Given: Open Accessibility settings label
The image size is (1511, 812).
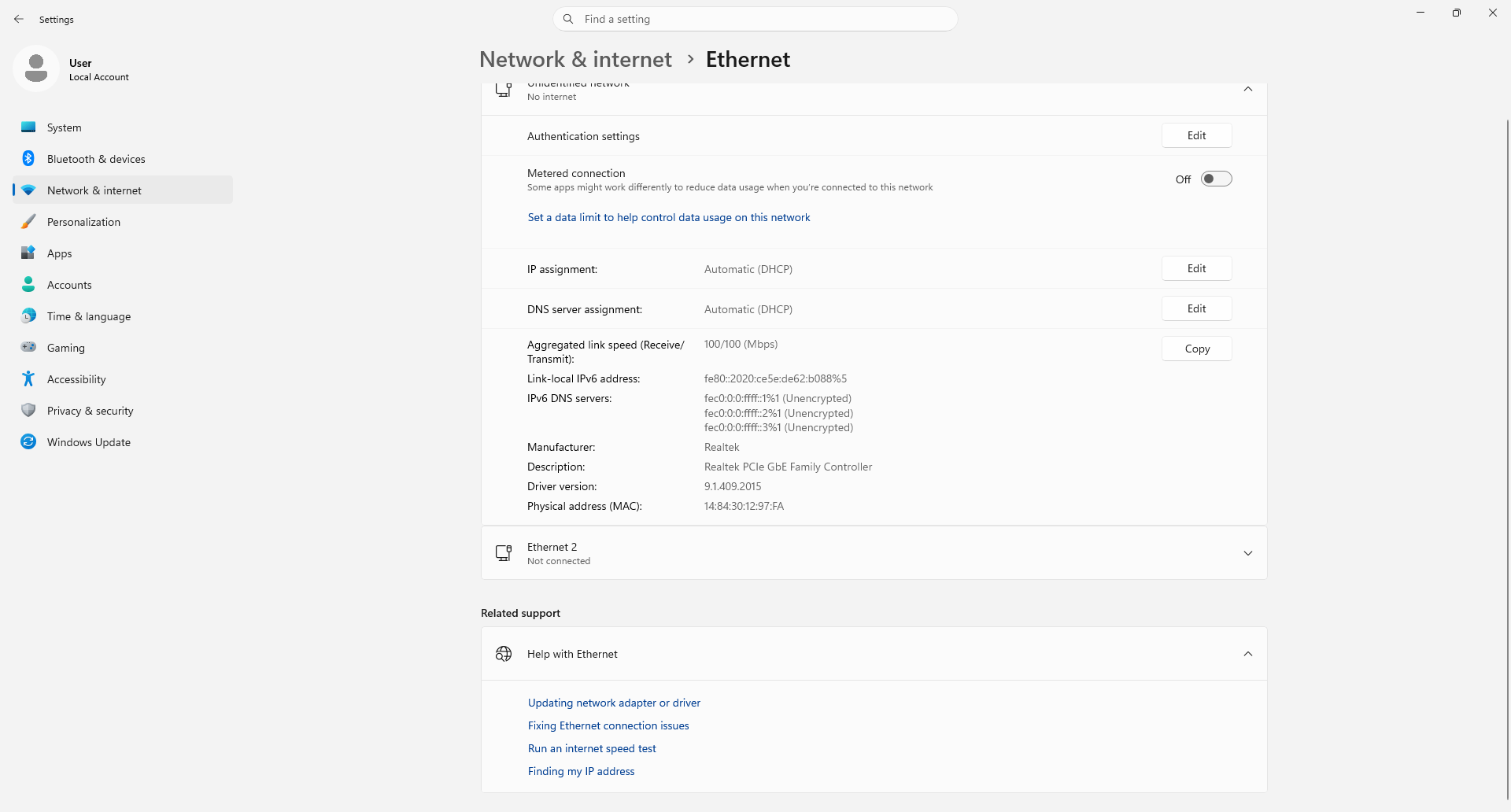Looking at the screenshot, I should pyautogui.click(x=76, y=379).
